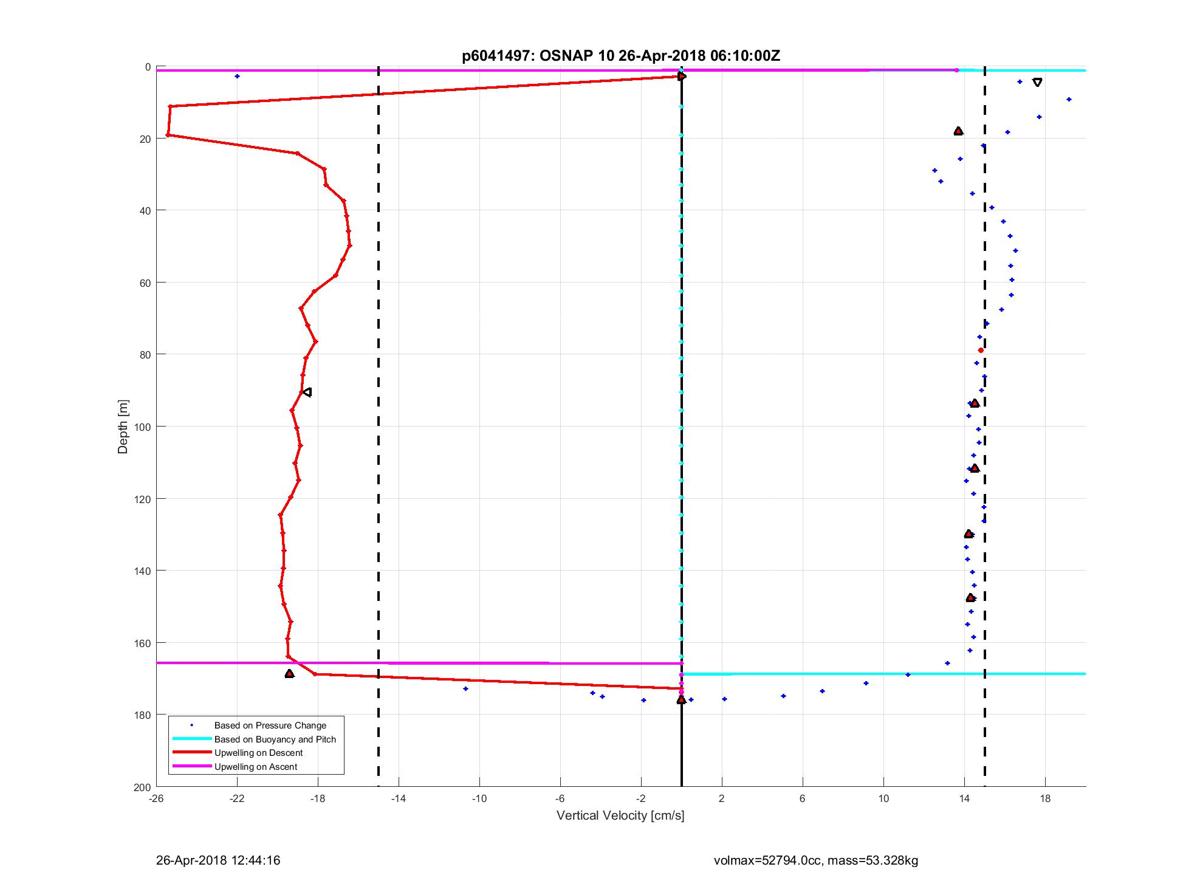Viewport: 1200px width, 885px height.
Task: Click the timestamp '26-Apr-2018 12:44:16' footer text
Action: pyautogui.click(x=217, y=860)
